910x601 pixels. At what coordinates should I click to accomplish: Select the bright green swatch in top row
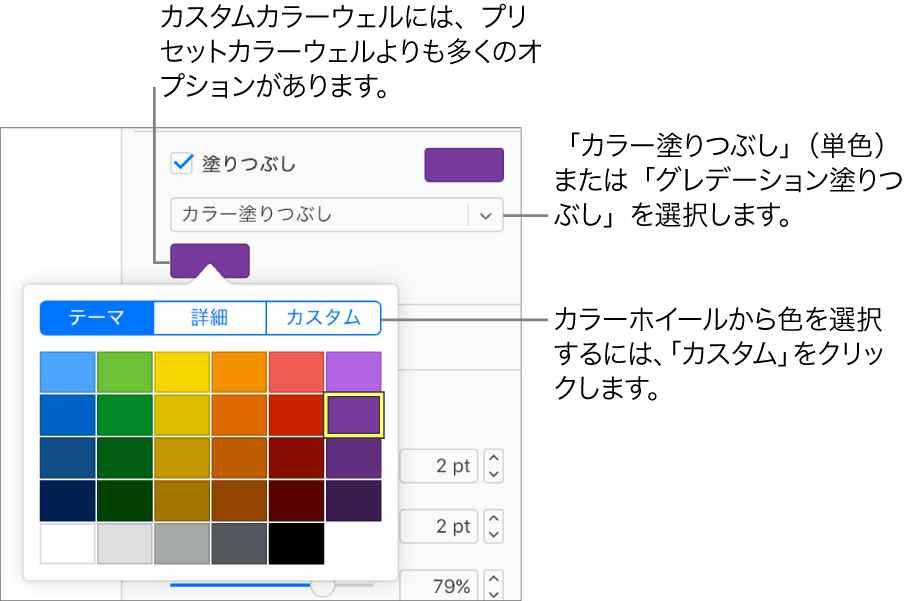point(124,371)
